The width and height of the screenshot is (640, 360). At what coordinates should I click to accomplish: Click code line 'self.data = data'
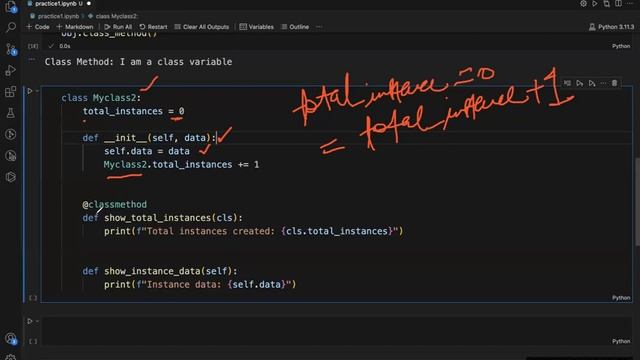pyautogui.click(x=147, y=151)
